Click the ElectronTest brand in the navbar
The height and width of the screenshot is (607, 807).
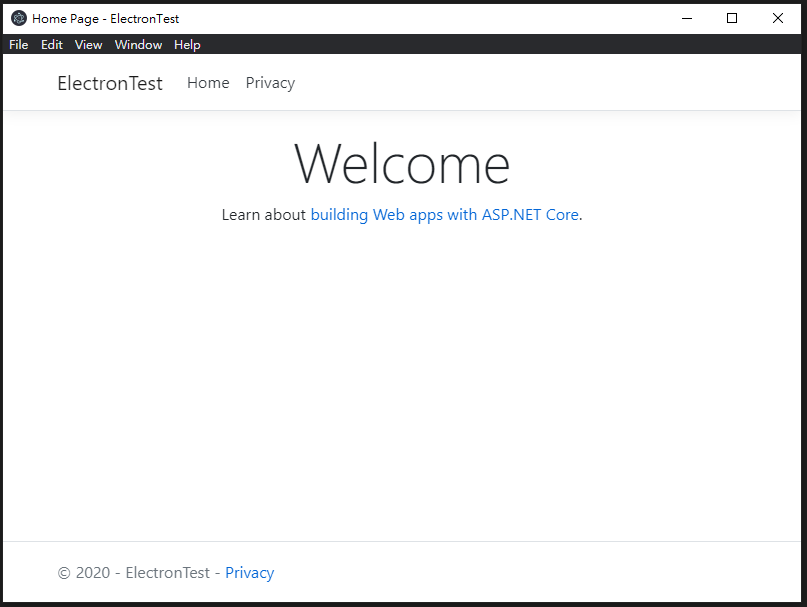coord(110,83)
